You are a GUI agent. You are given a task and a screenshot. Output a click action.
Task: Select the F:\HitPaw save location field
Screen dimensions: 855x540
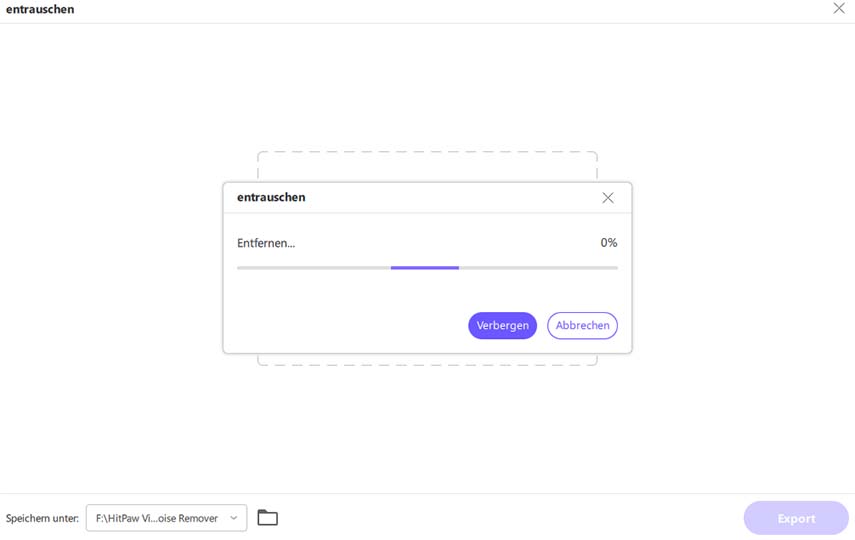tap(157, 518)
